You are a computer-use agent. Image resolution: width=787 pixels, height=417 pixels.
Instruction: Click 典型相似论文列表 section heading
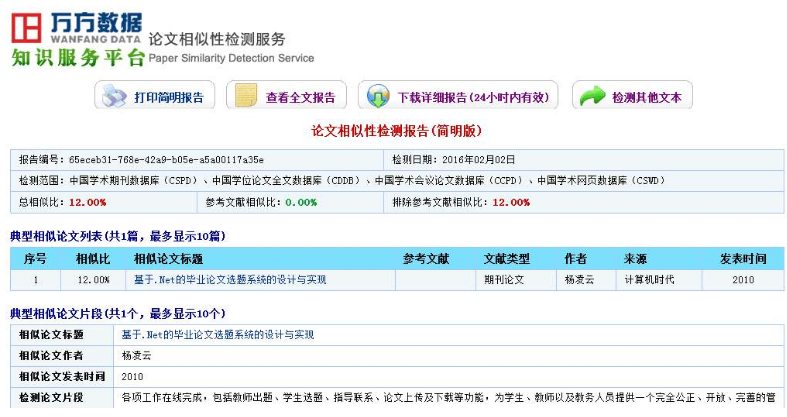tap(117, 236)
